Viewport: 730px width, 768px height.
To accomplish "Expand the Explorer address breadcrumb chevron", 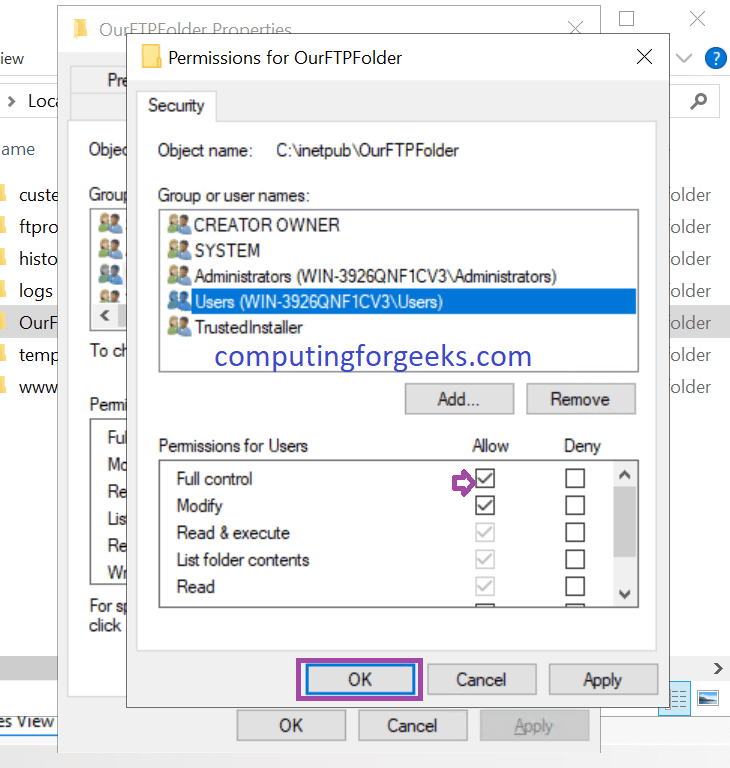I will [x=12, y=101].
